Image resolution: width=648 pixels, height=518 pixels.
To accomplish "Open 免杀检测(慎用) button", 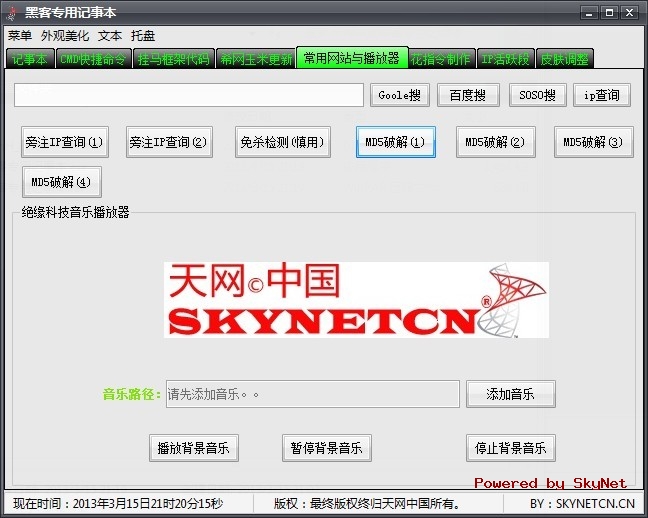I will tap(281, 142).
